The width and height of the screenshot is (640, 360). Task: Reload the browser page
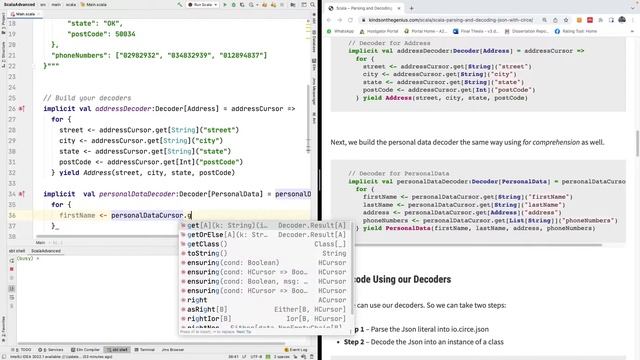[x=350, y=20]
